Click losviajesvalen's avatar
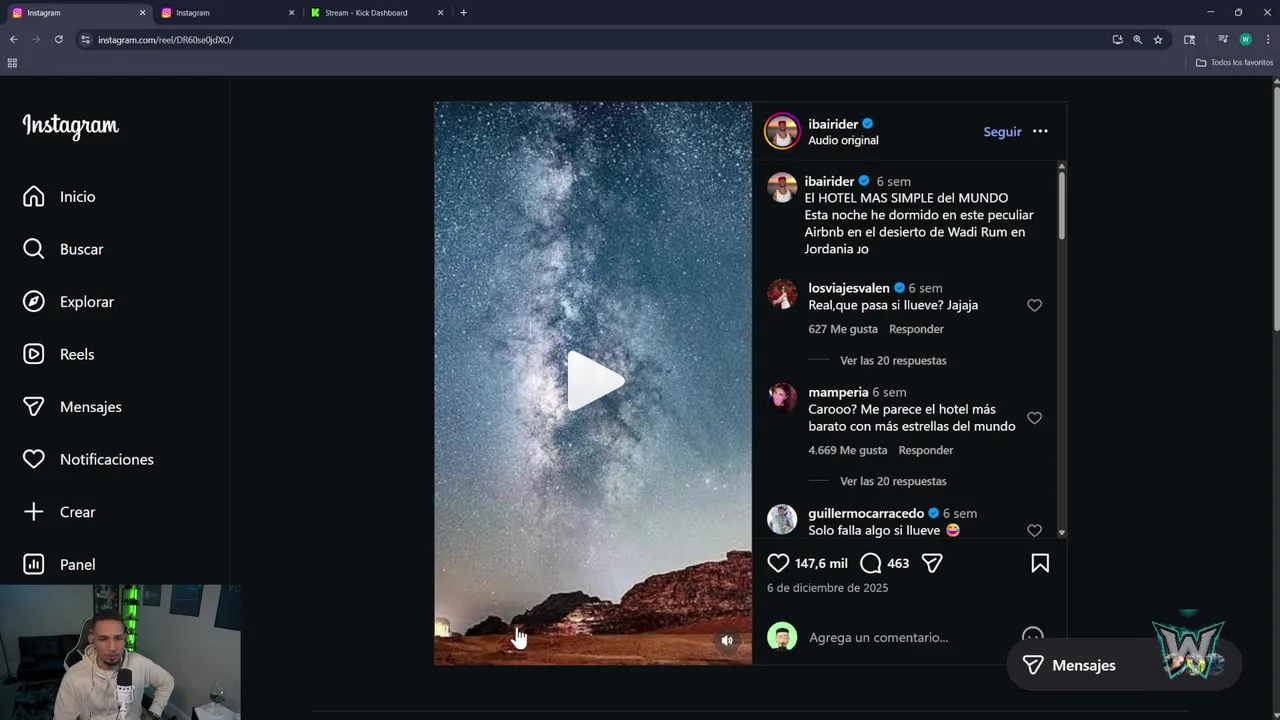The width and height of the screenshot is (1280, 720). (x=782, y=294)
